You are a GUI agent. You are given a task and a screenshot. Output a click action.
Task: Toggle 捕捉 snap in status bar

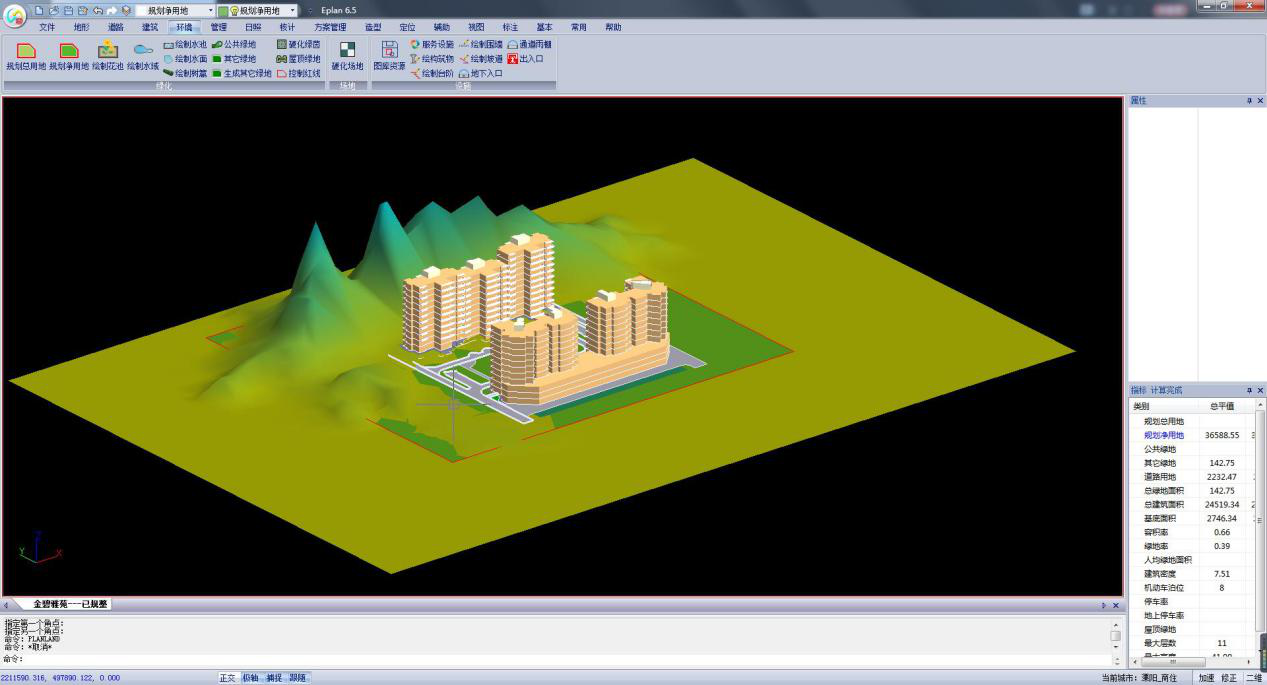point(274,678)
